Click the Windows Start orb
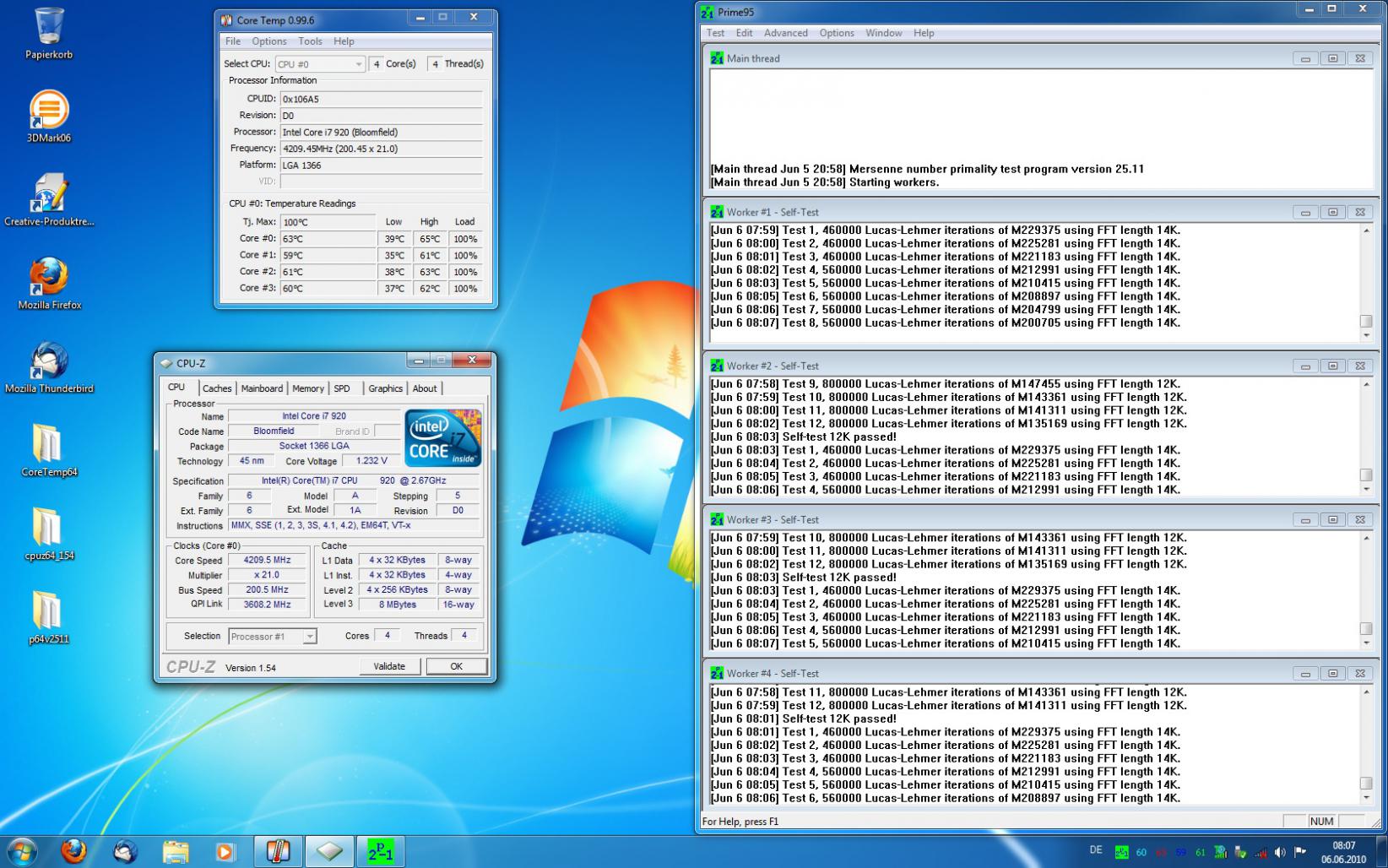The width and height of the screenshot is (1388, 868). pyautogui.click(x=22, y=851)
